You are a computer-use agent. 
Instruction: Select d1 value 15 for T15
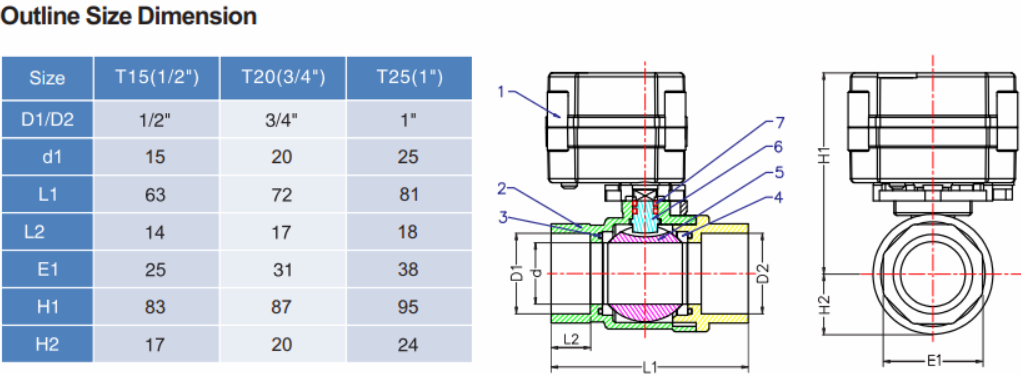[x=156, y=157]
